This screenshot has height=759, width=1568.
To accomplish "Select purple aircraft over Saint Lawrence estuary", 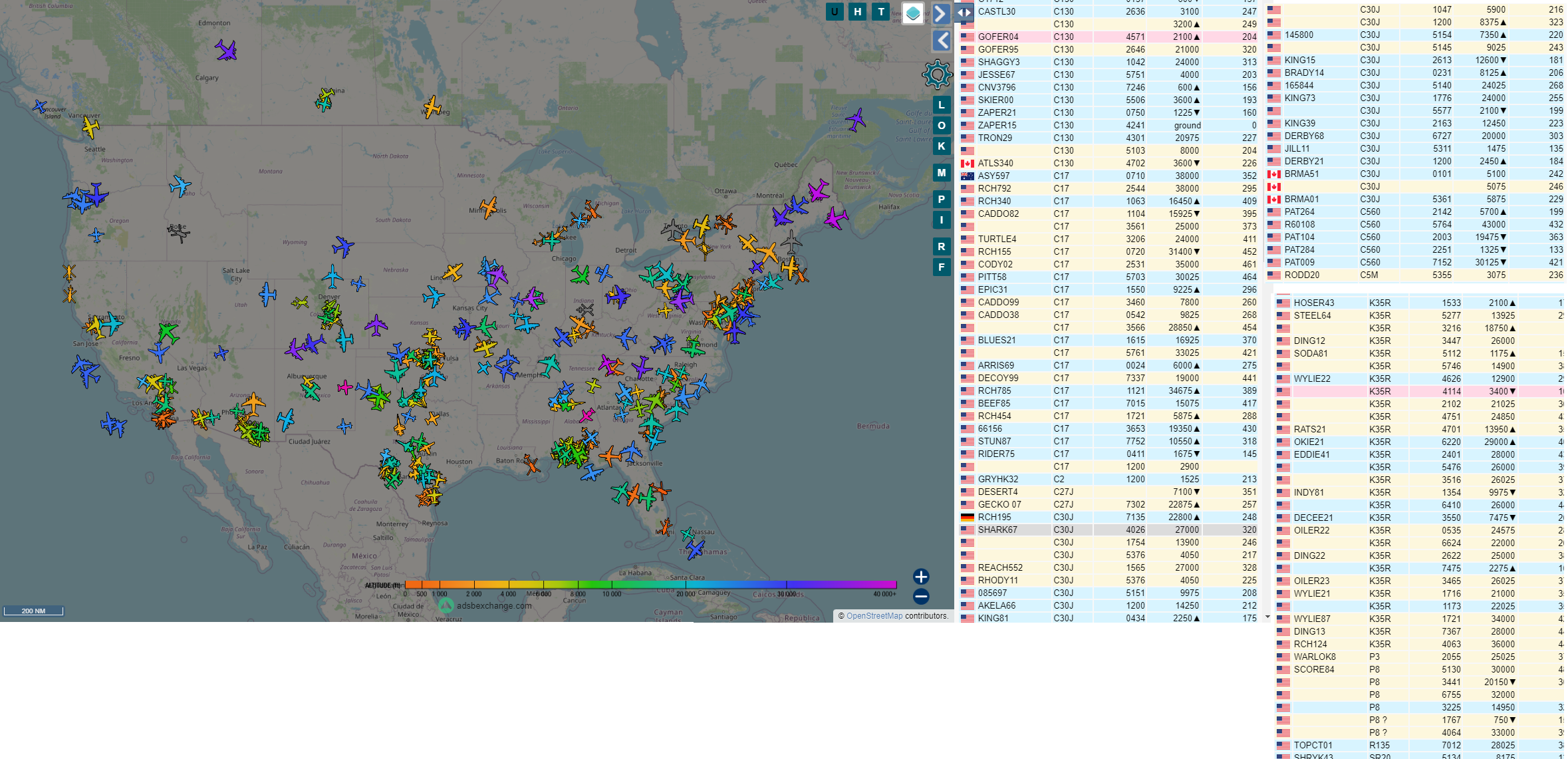I will click(856, 120).
